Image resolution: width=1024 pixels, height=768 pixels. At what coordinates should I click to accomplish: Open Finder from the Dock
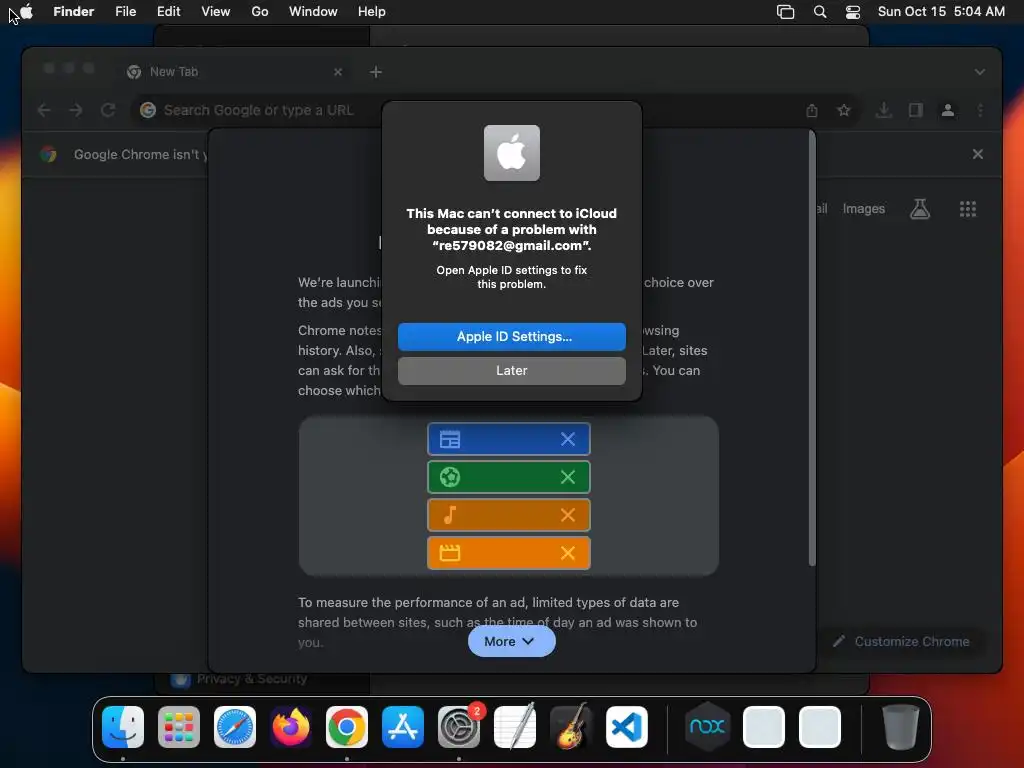pos(123,727)
